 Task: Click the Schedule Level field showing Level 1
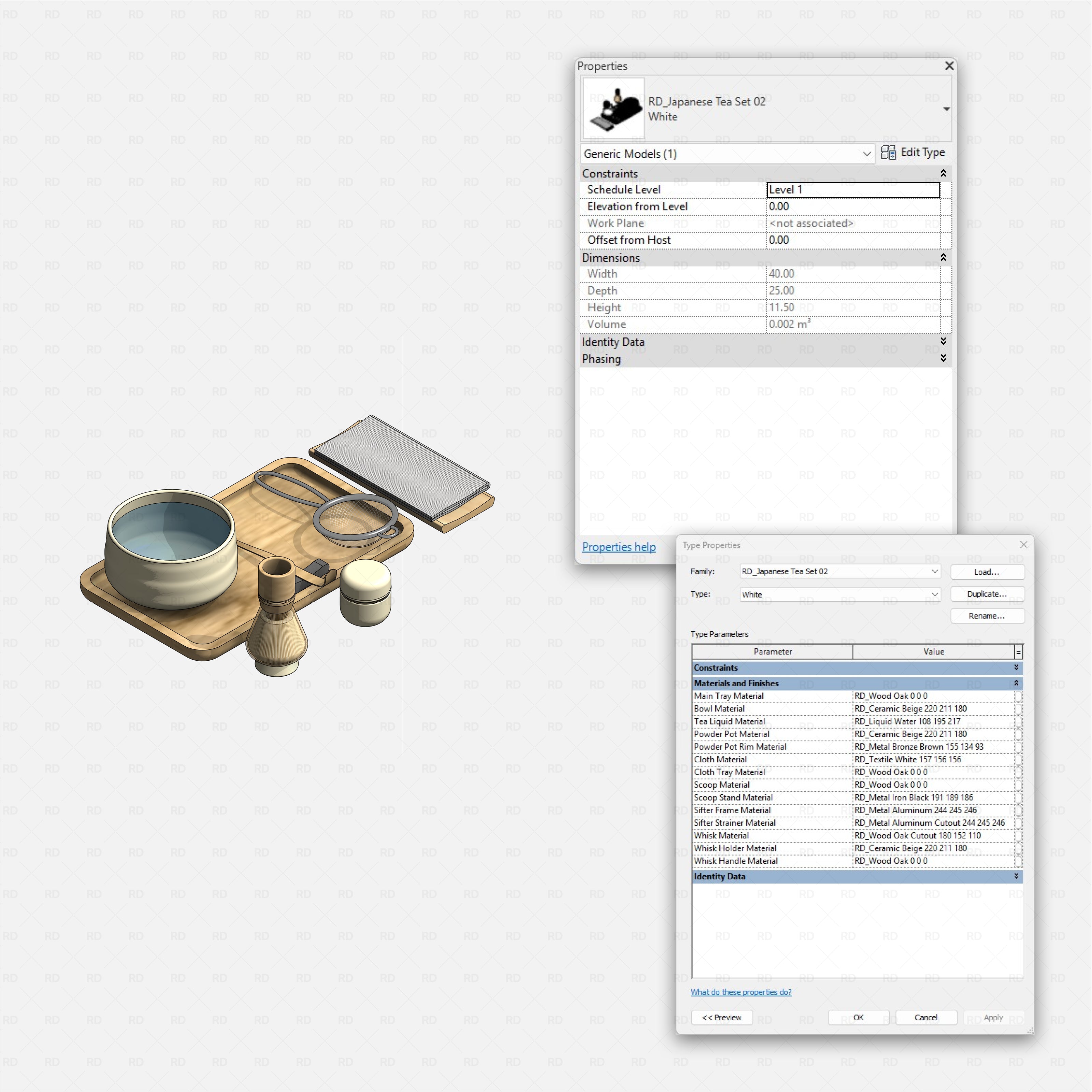853,190
